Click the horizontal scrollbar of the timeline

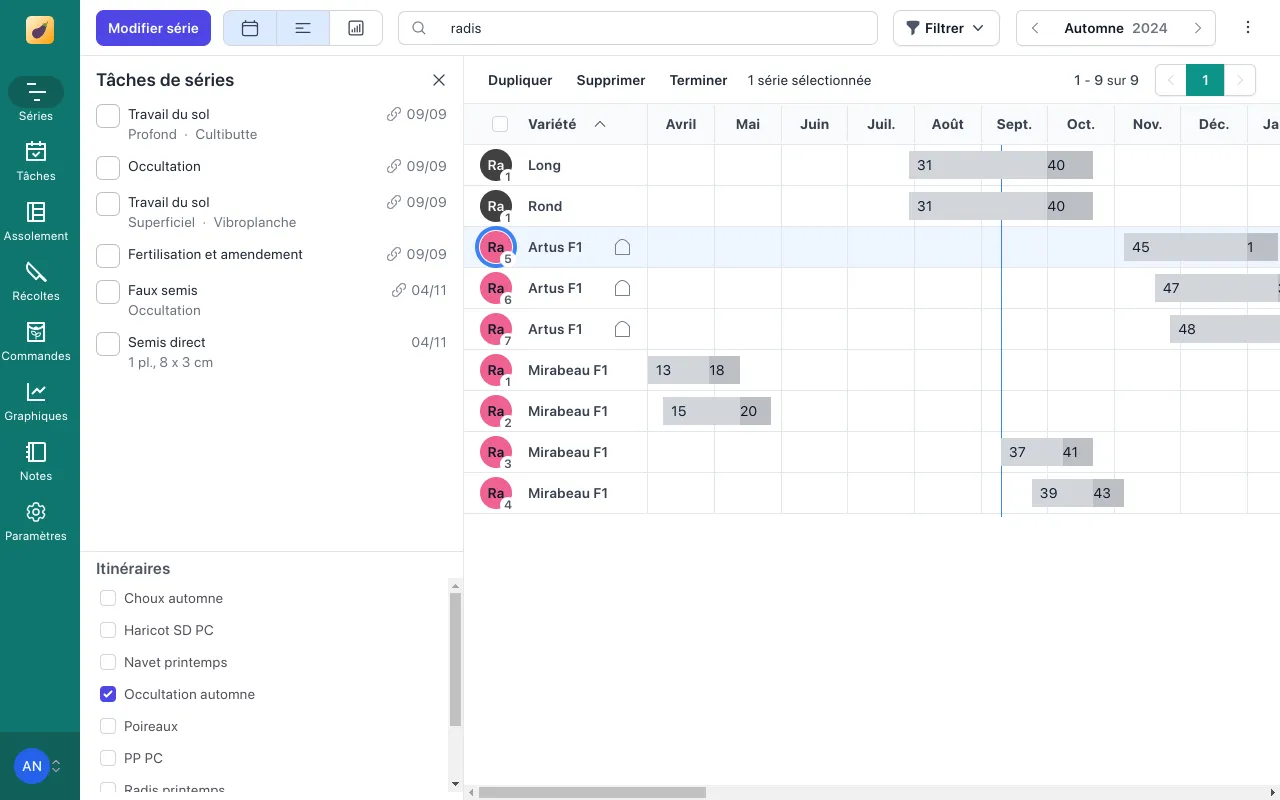[592, 792]
